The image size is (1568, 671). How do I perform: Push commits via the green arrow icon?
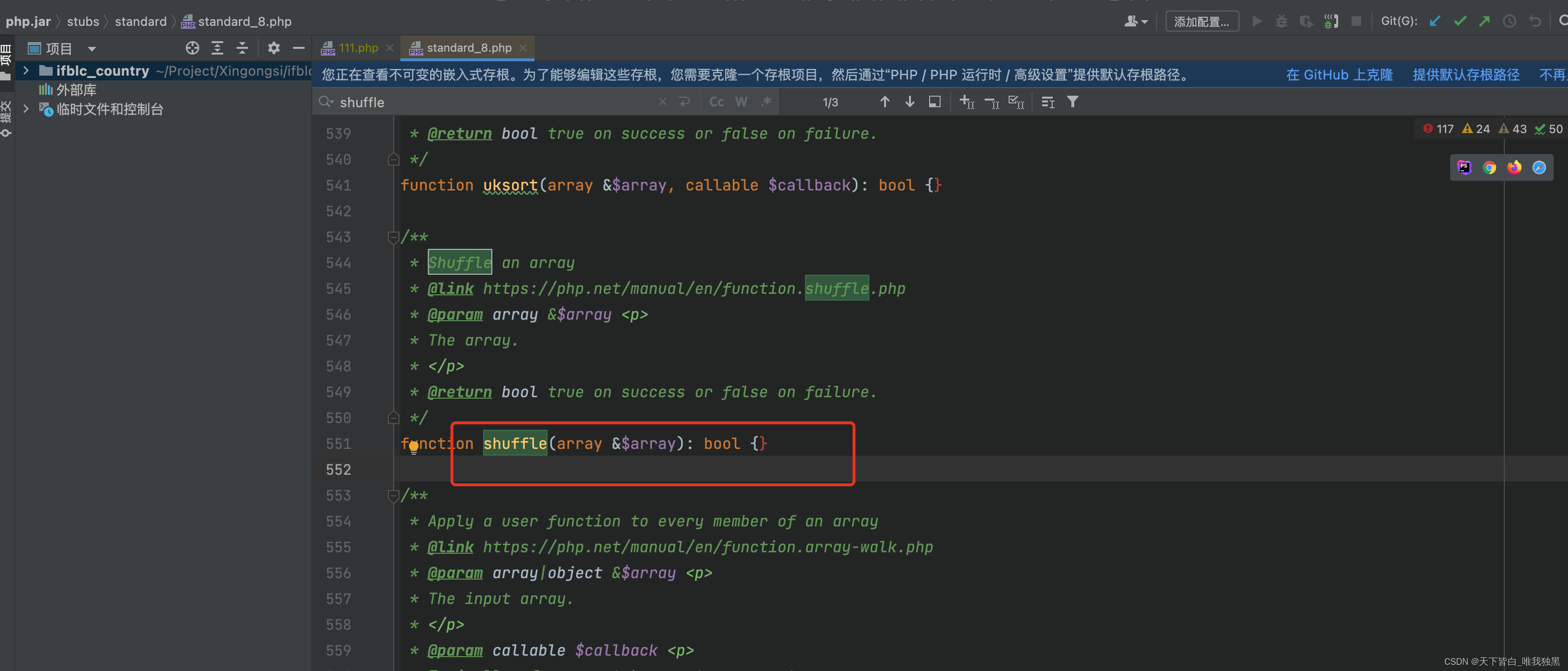[x=1485, y=21]
